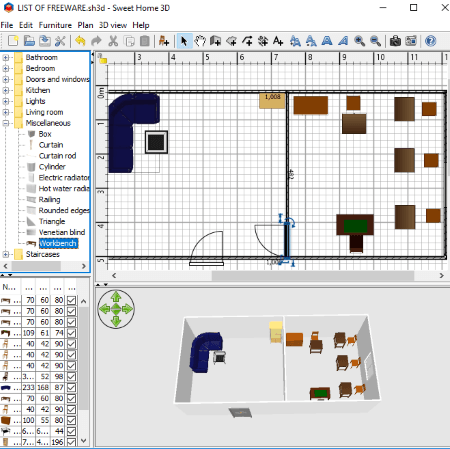Click the New home toolbar icon
Screen dimensions: 450x449
pos(13,41)
